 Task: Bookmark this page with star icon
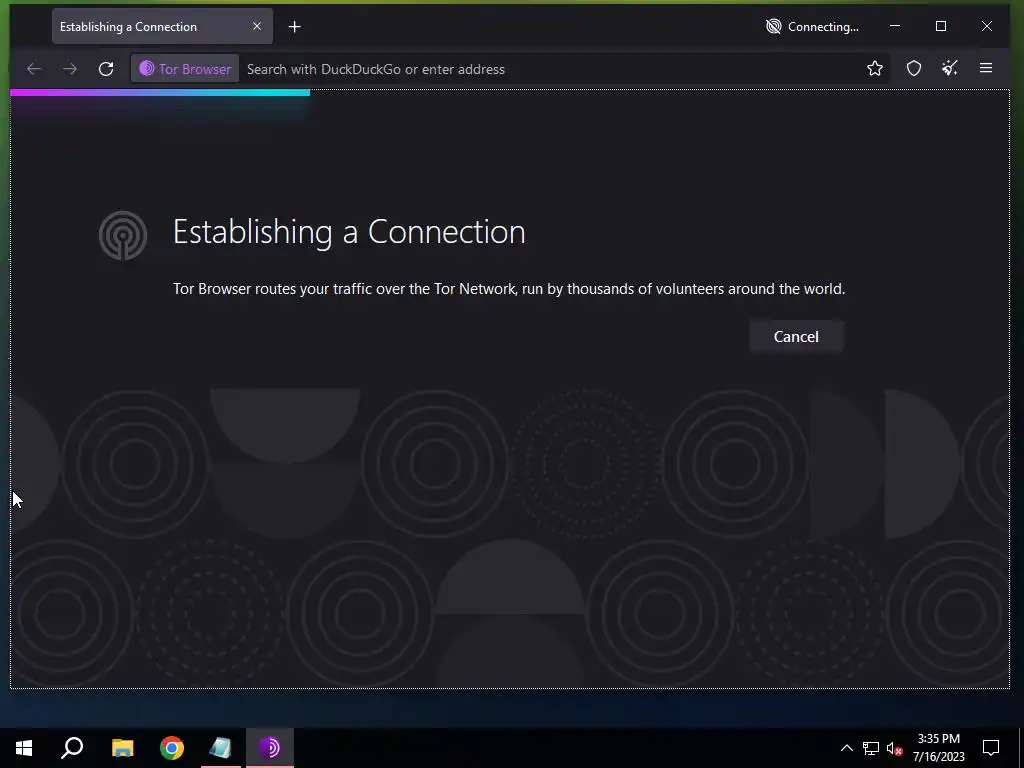pyautogui.click(x=875, y=69)
